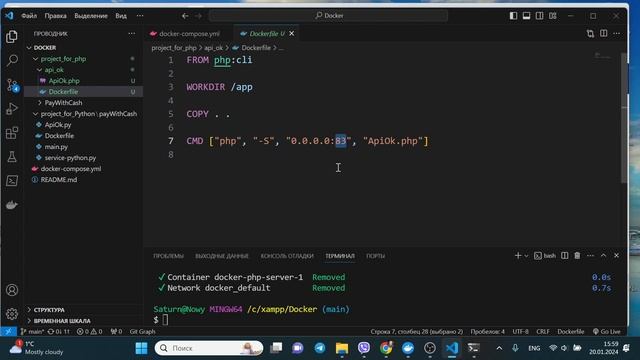Viewport: 640px width, 360px height.
Task: Open Docker Desktop from the taskbar
Action: [x=408, y=348]
